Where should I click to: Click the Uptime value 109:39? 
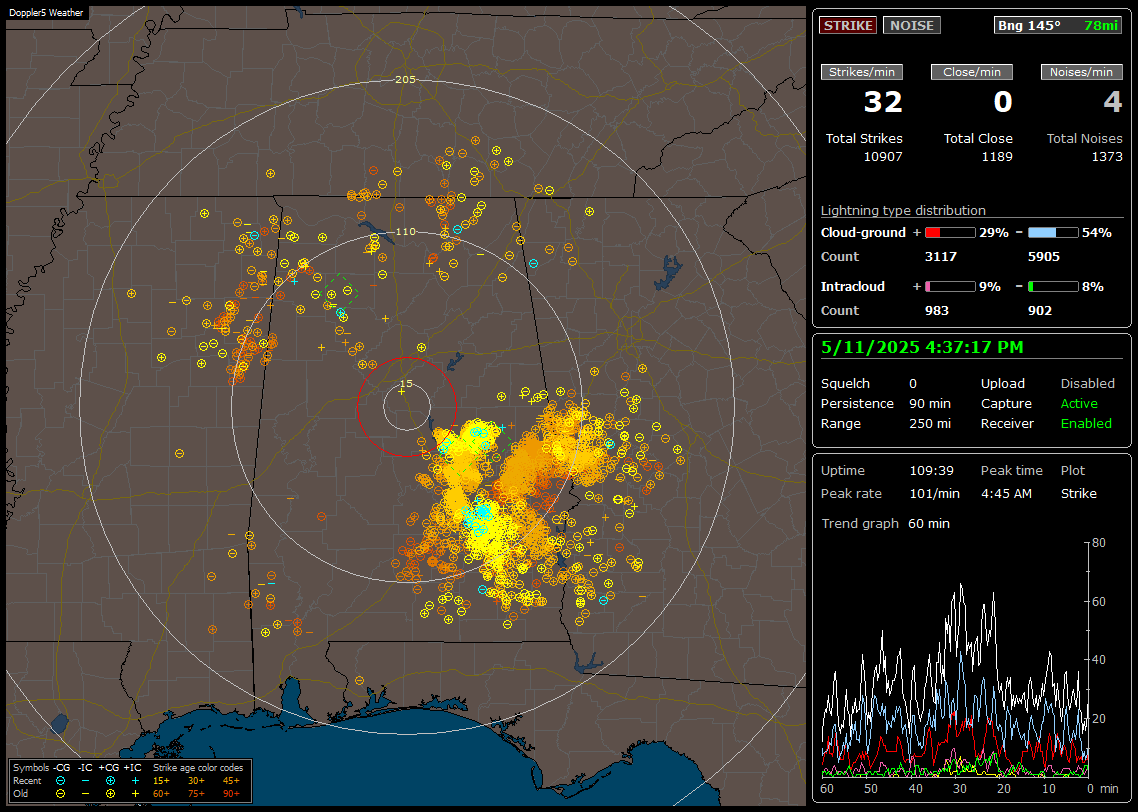931,471
